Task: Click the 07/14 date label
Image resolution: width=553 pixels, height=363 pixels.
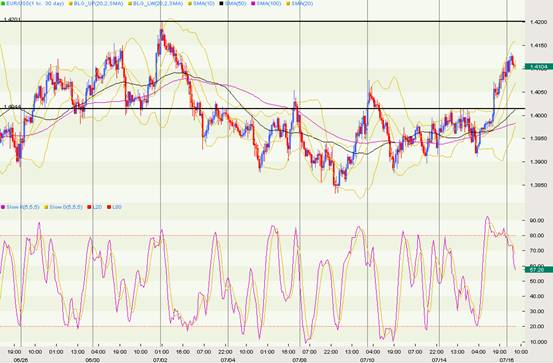Action: pos(439,360)
